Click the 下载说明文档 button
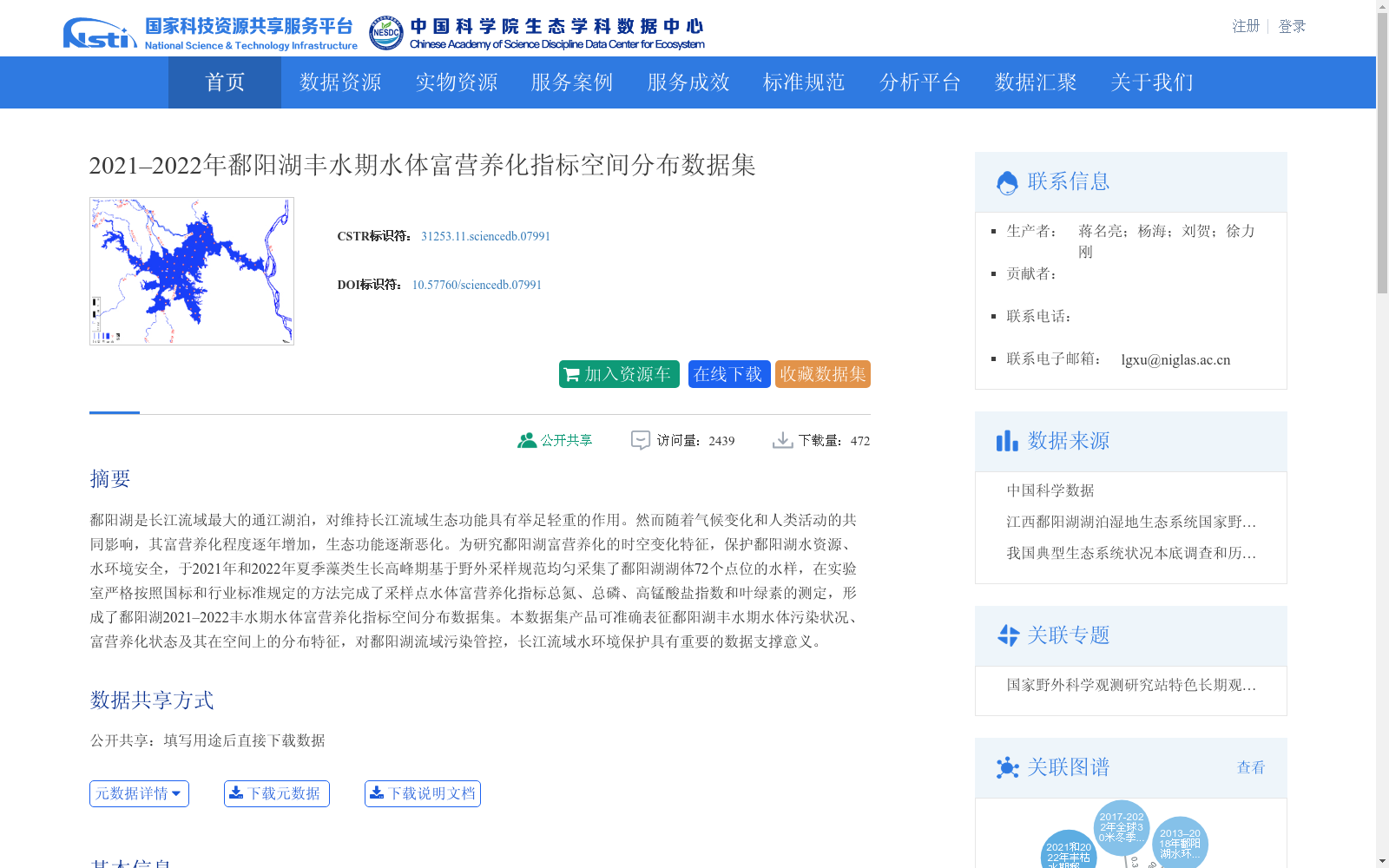The height and width of the screenshot is (868, 1389). 423,793
